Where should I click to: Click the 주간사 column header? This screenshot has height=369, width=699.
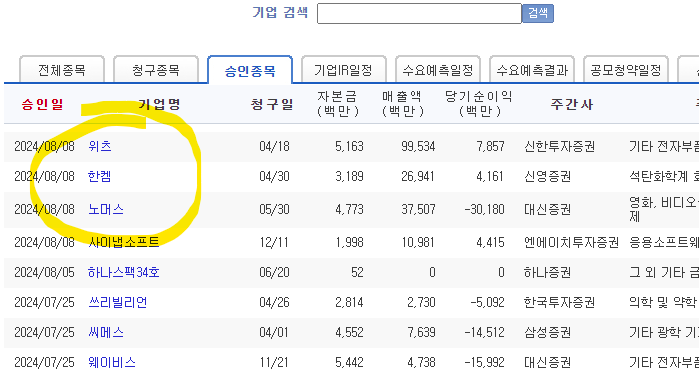572,104
